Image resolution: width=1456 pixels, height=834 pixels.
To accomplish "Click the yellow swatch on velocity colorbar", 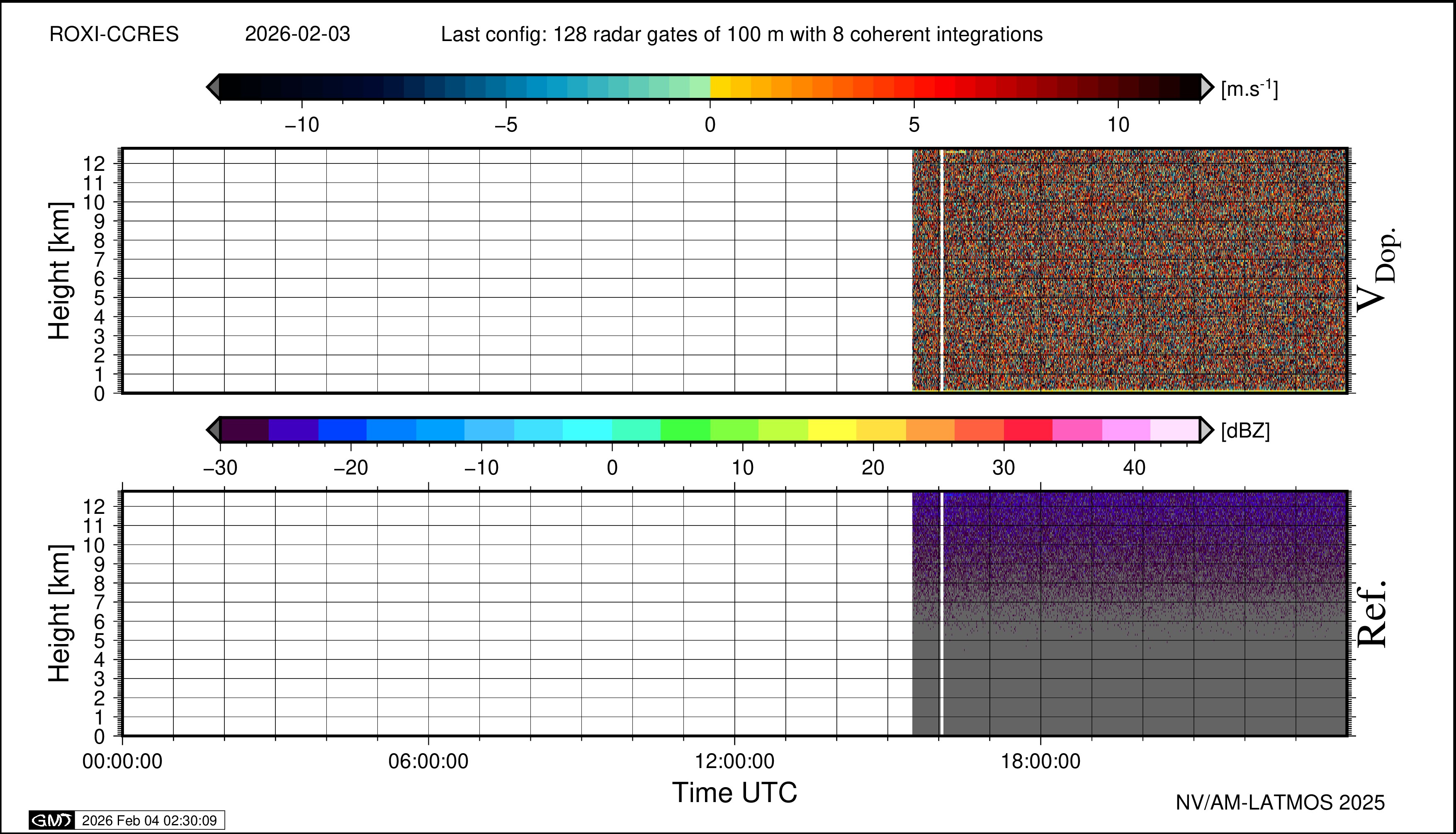I will pyautogui.click(x=721, y=87).
